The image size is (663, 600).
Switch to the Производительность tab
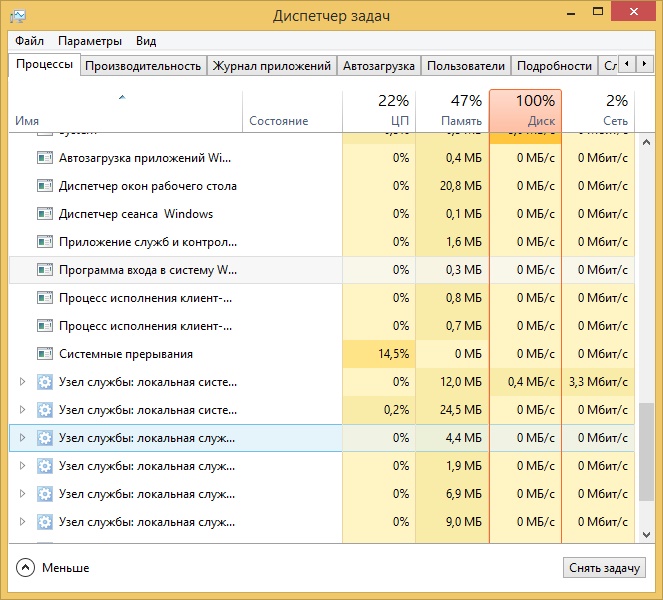(x=143, y=66)
